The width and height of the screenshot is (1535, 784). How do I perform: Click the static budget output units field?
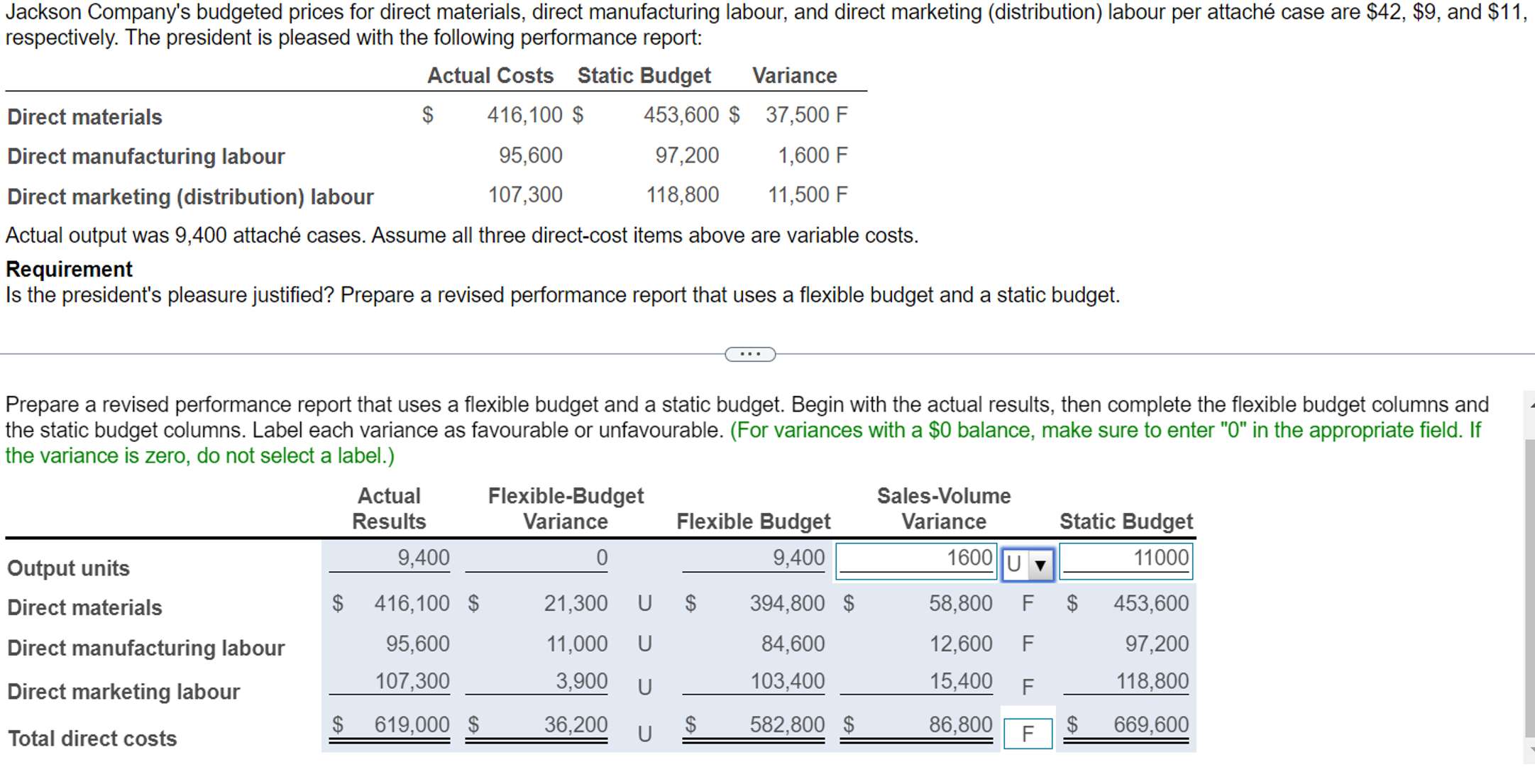point(1126,561)
